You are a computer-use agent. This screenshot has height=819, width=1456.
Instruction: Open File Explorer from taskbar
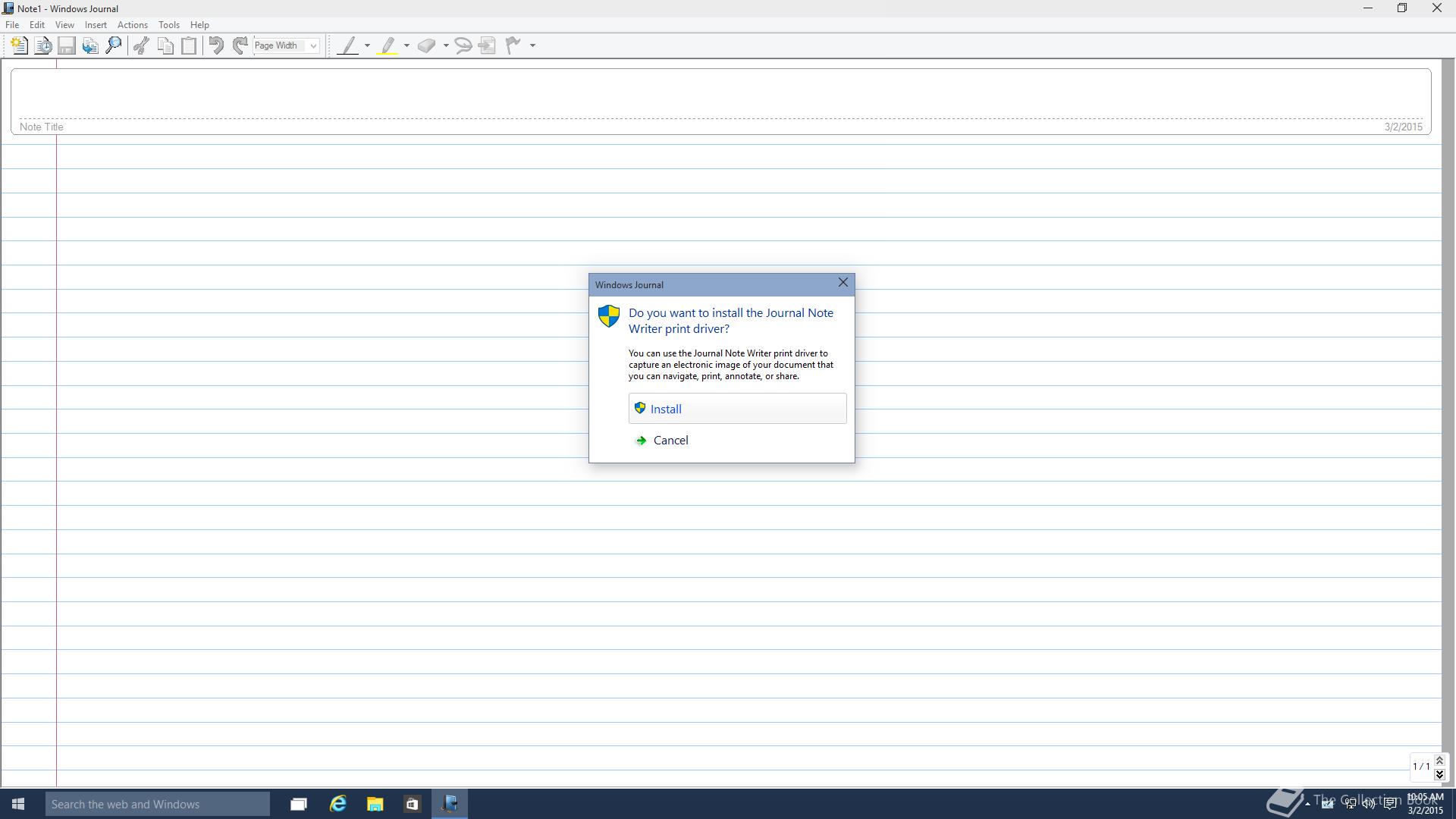click(x=375, y=804)
